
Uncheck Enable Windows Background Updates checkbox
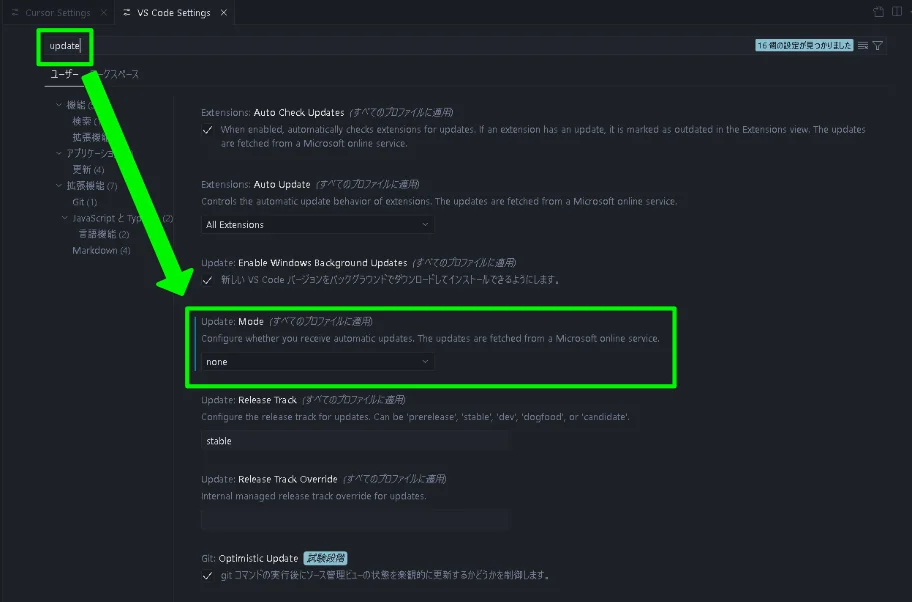(x=207, y=280)
